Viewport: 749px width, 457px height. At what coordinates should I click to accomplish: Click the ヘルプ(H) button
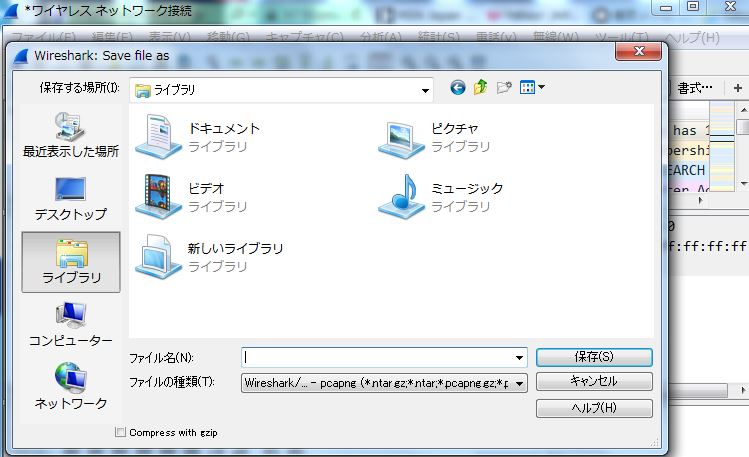click(594, 408)
